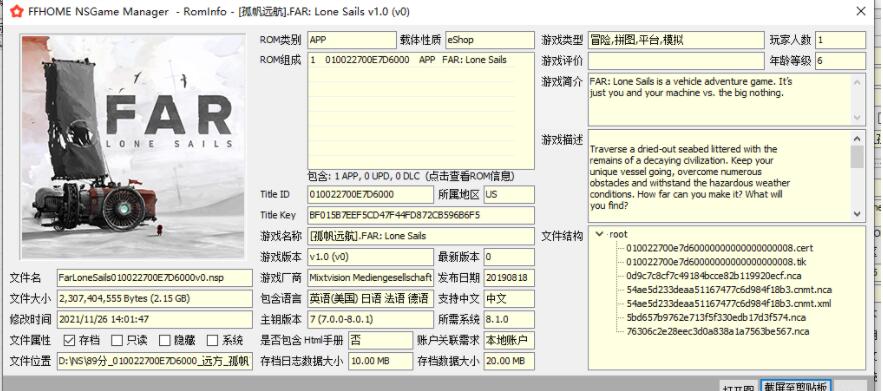Click the 玩家人数 field showing 1
The image size is (883, 391).
click(x=840, y=40)
